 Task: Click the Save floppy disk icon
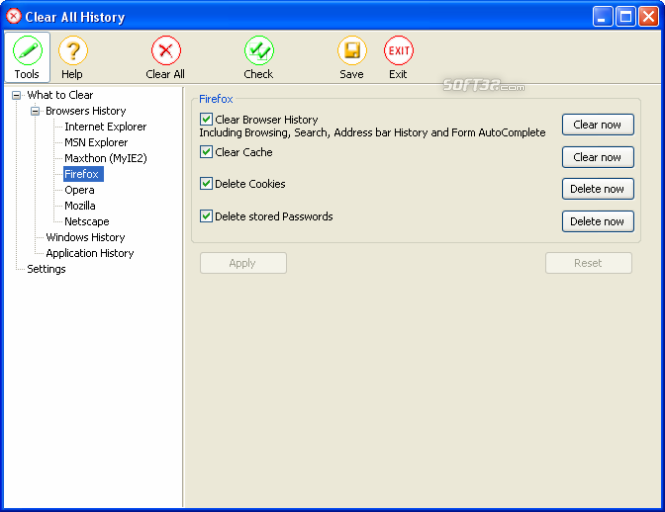352,51
